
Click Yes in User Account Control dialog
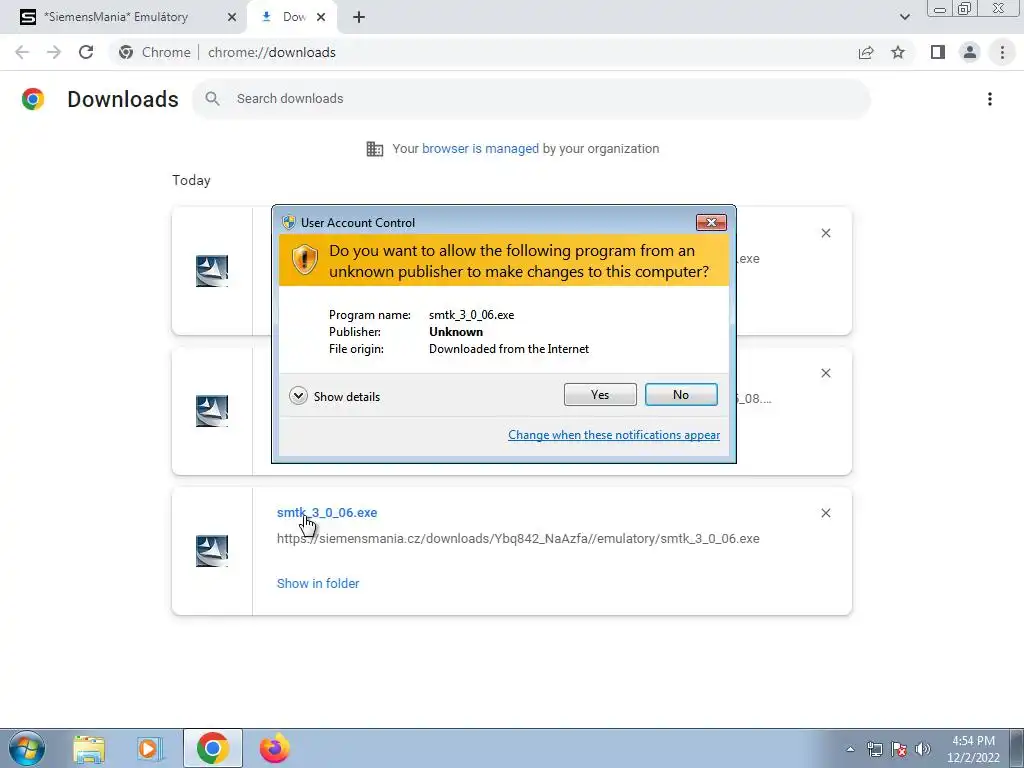(600, 394)
